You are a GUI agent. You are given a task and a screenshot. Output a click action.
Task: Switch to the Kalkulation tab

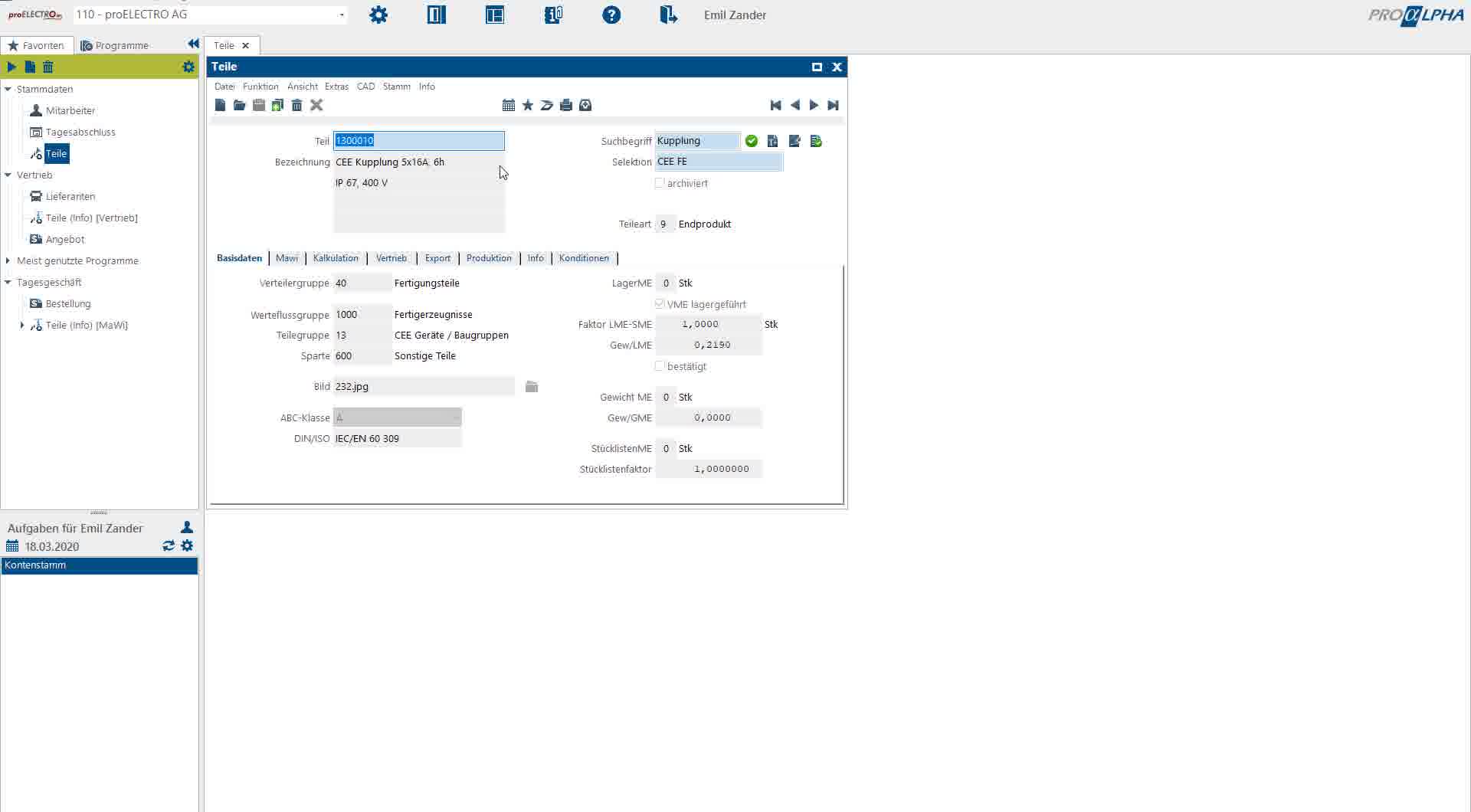pos(336,258)
